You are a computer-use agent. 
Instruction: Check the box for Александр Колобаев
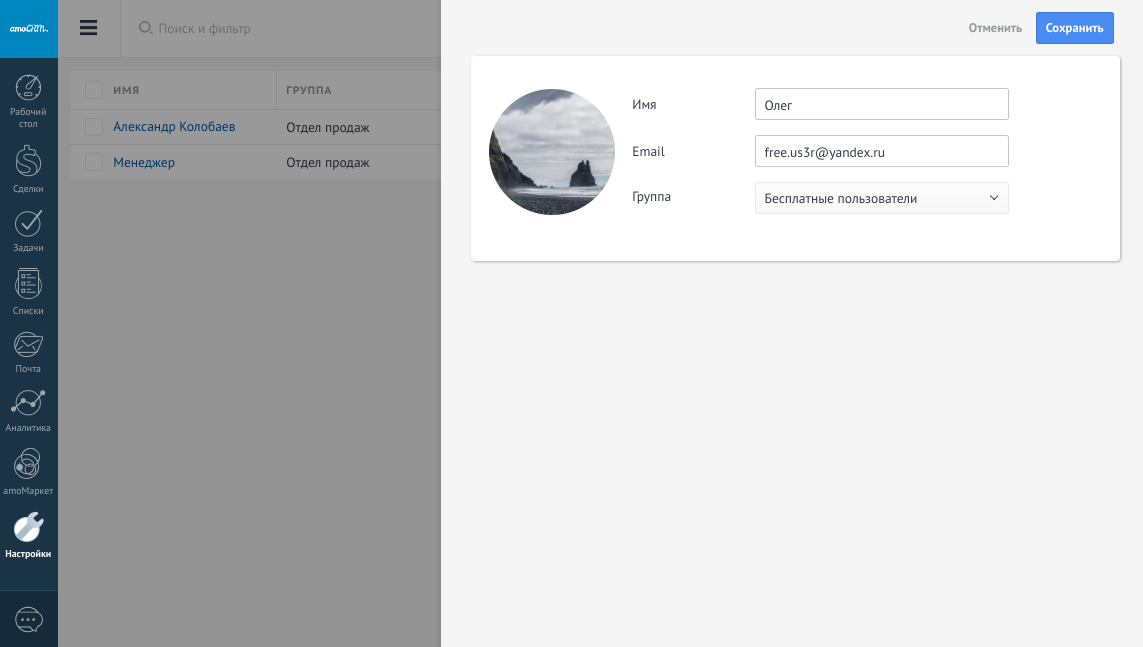[x=94, y=127]
